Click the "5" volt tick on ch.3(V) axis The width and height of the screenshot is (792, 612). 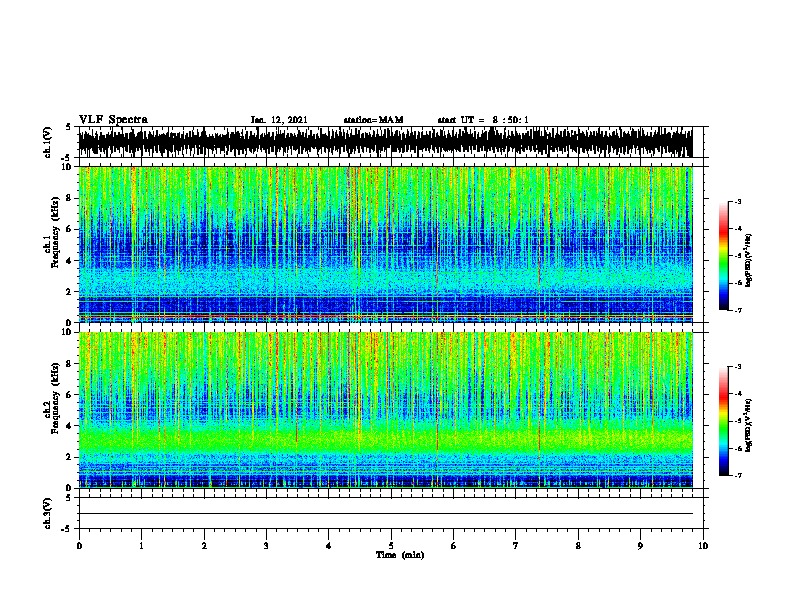(68, 498)
